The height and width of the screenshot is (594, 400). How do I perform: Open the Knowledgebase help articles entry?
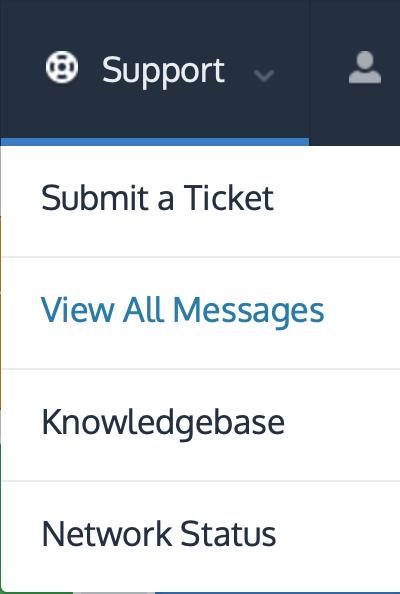163,423
